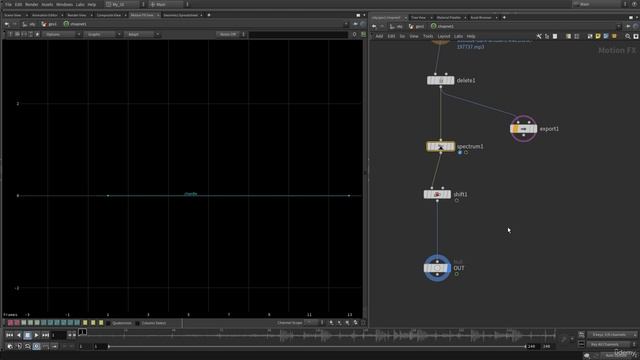The width and height of the screenshot is (640, 360).
Task: Click the Notes Off button
Action: click(x=228, y=34)
